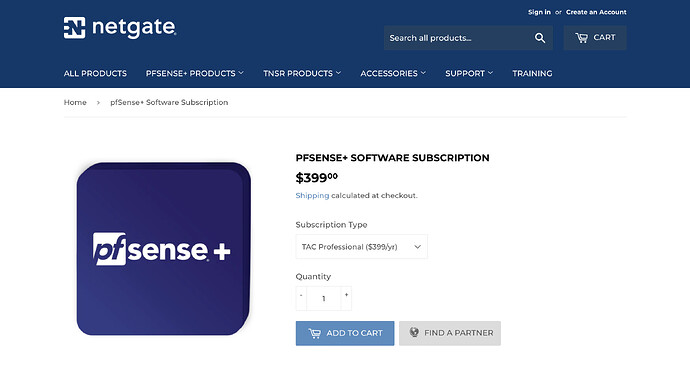The width and height of the screenshot is (690, 373).
Task: Click the globe icon on Find a Partner
Action: point(414,333)
